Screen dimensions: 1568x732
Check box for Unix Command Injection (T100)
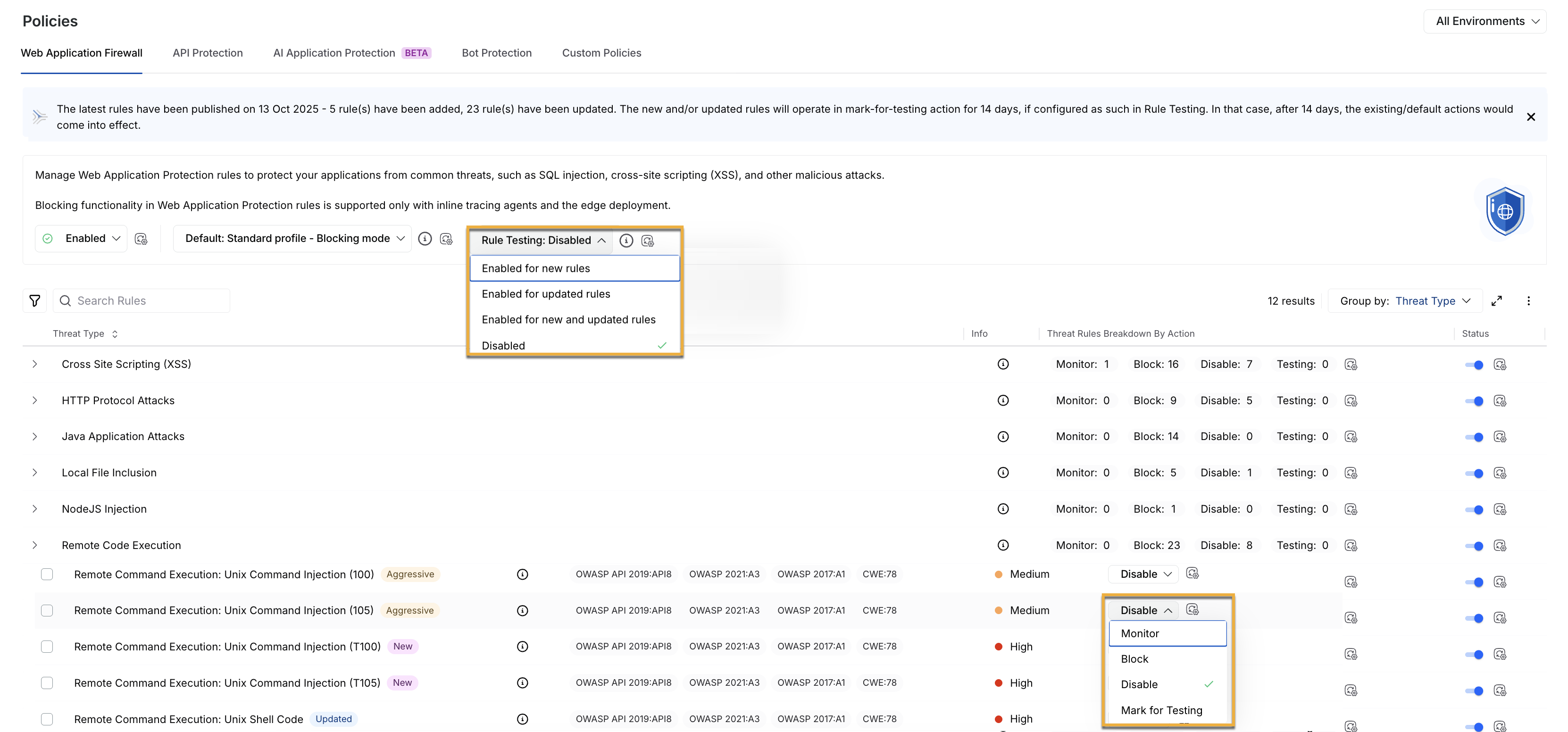[47, 647]
